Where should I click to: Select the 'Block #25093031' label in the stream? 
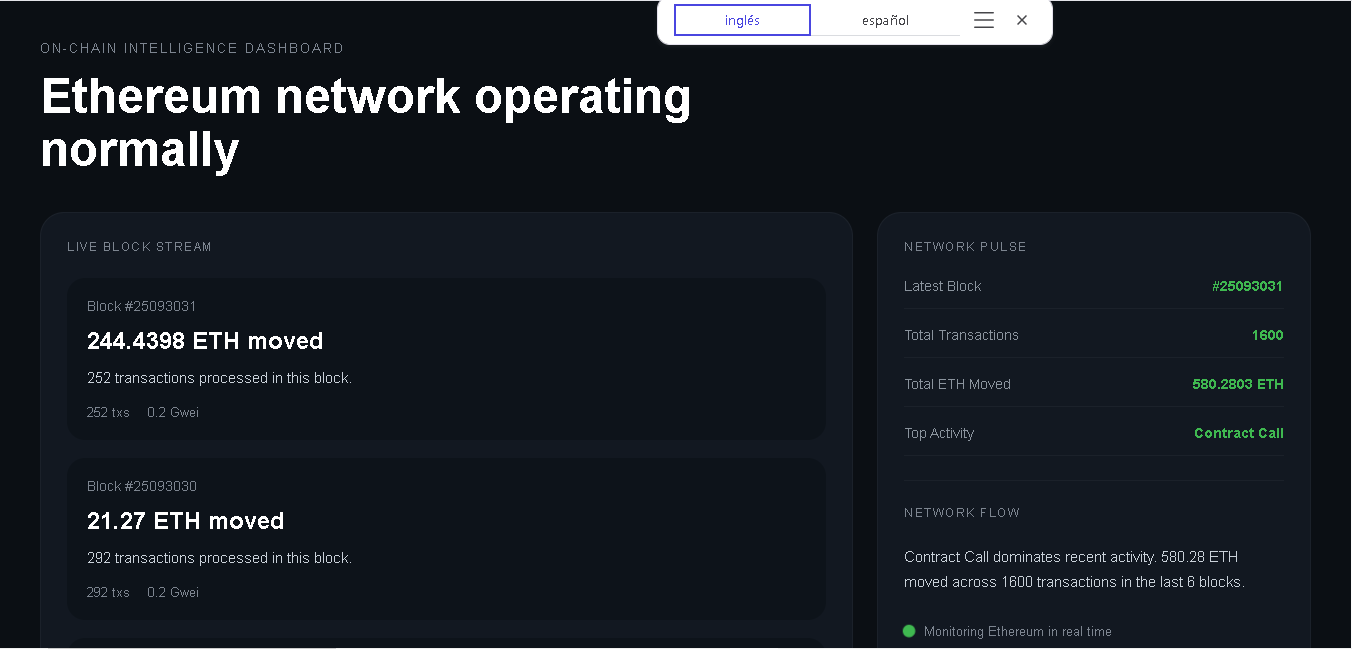[142, 306]
